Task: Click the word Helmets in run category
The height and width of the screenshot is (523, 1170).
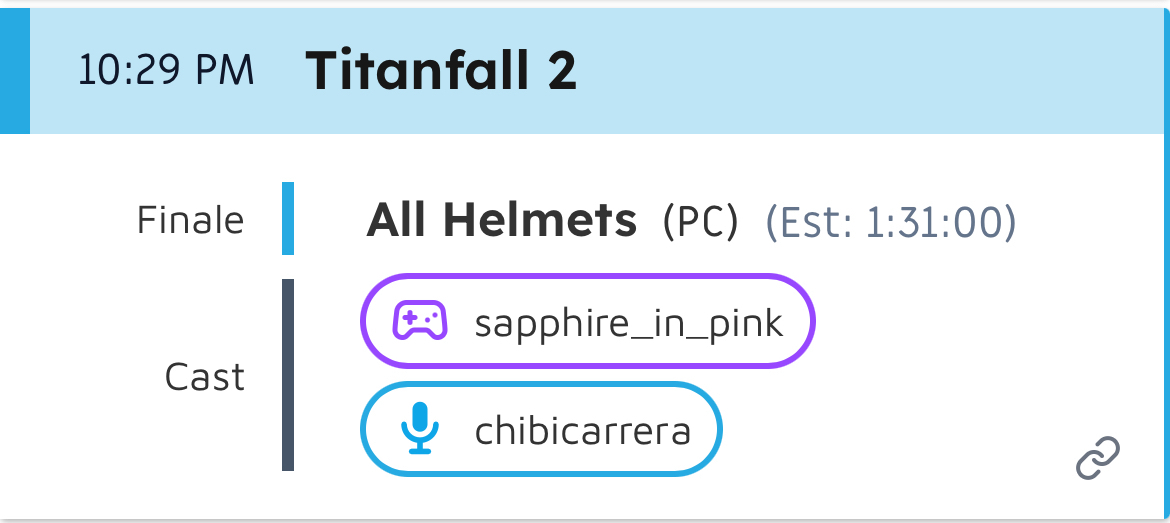Action: point(540,220)
